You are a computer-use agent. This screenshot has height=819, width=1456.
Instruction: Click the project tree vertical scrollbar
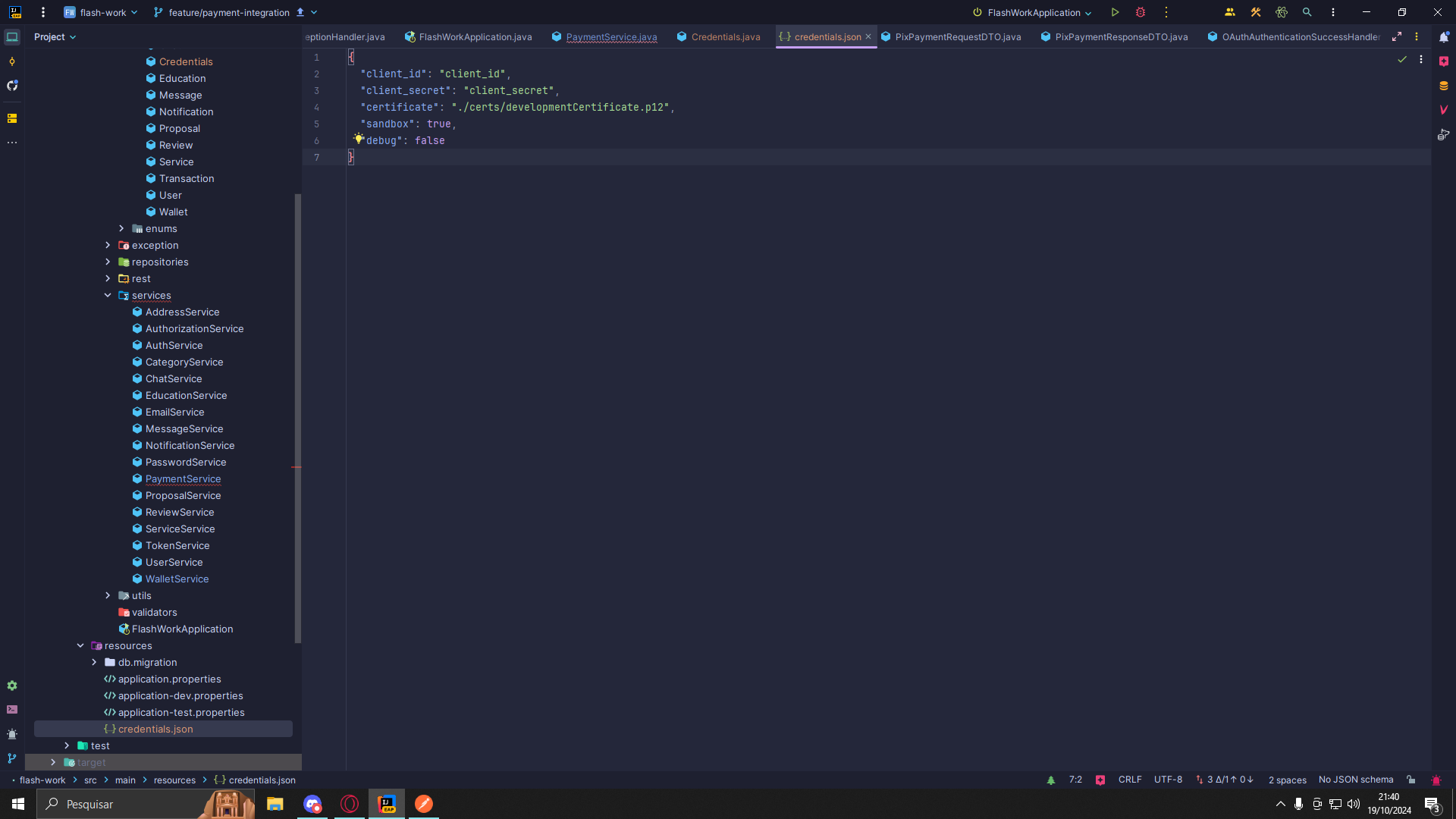pyautogui.click(x=297, y=419)
